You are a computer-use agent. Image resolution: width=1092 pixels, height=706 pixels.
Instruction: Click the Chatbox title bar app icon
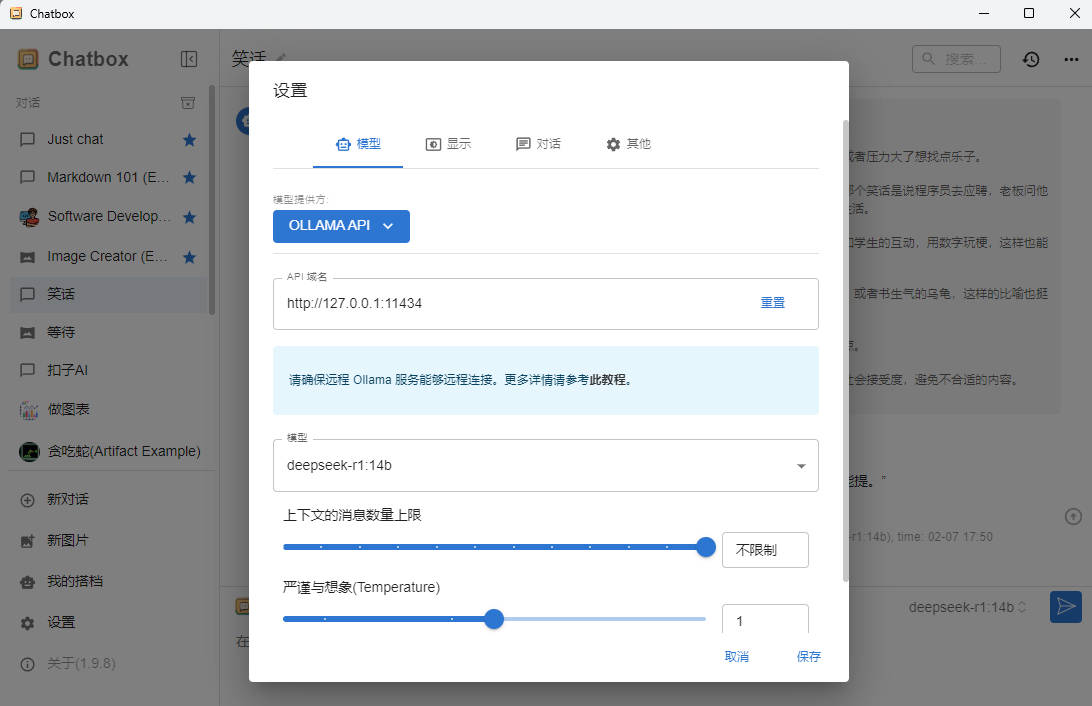(x=15, y=13)
